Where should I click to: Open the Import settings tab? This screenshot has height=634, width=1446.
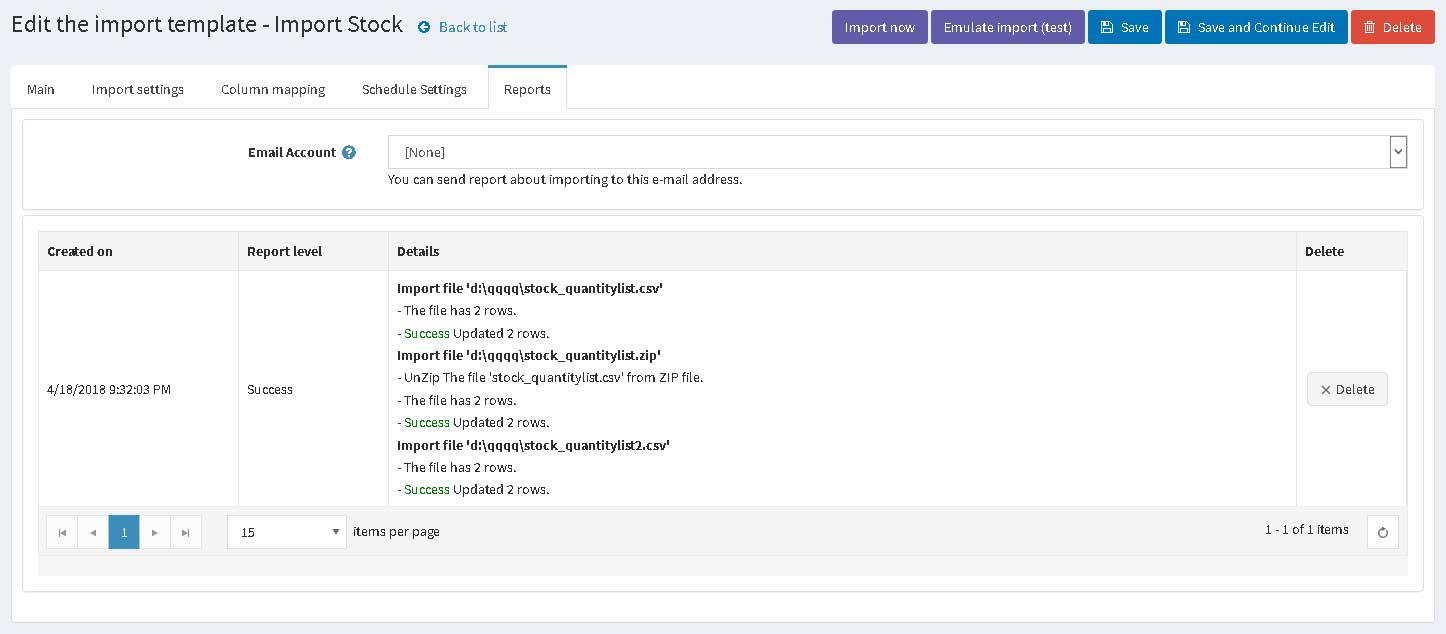(x=138, y=89)
